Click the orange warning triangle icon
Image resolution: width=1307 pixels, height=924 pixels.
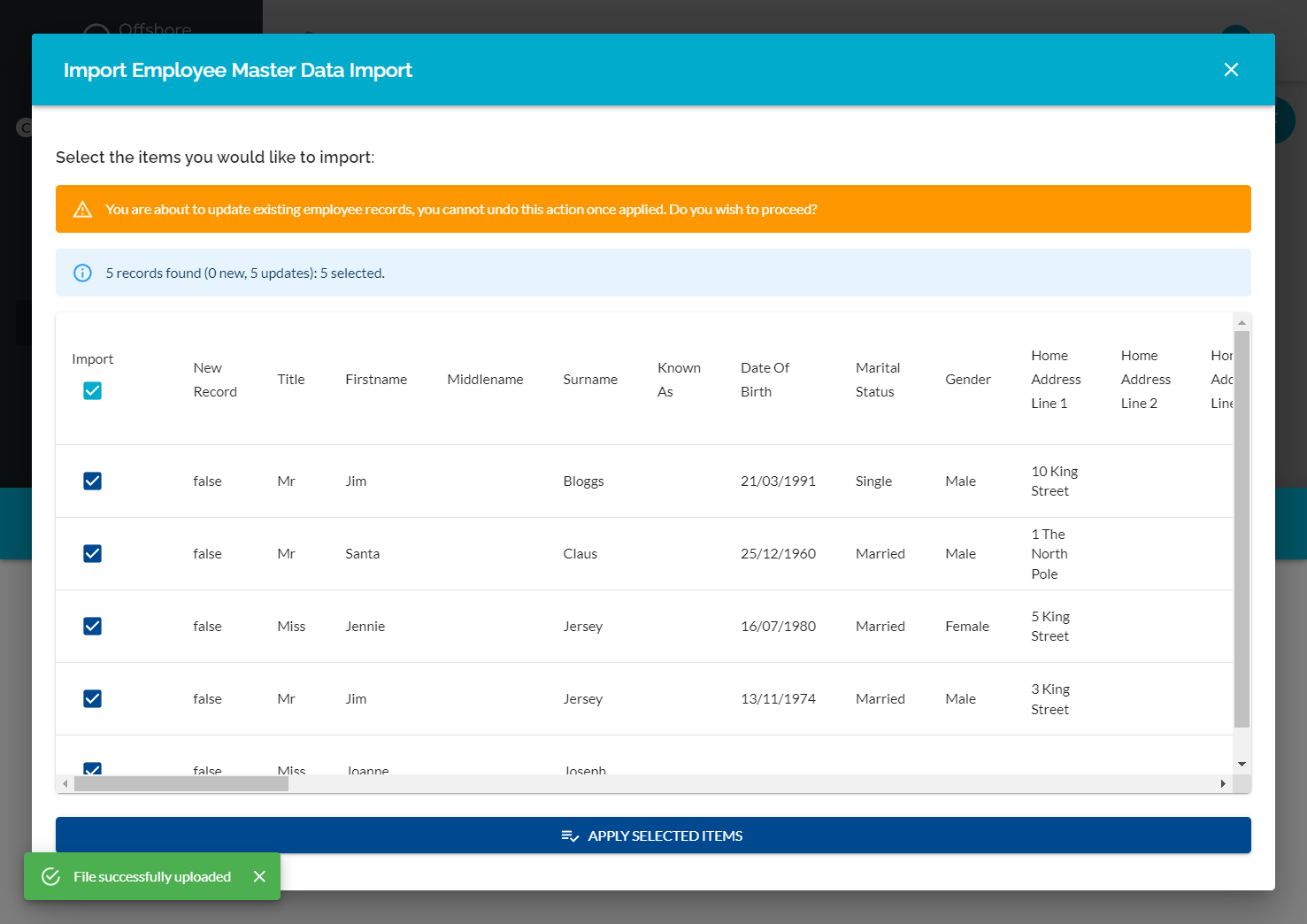pos(82,210)
